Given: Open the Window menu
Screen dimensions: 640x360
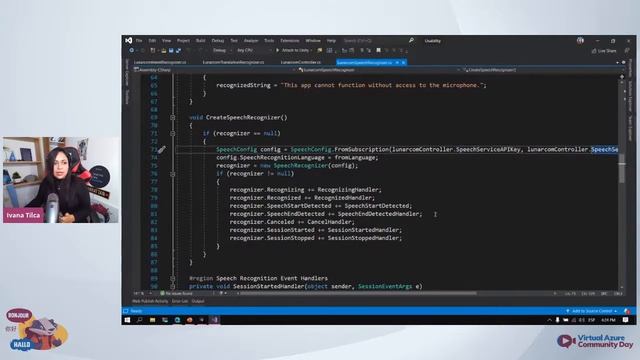Looking at the screenshot, I should [x=313, y=41].
